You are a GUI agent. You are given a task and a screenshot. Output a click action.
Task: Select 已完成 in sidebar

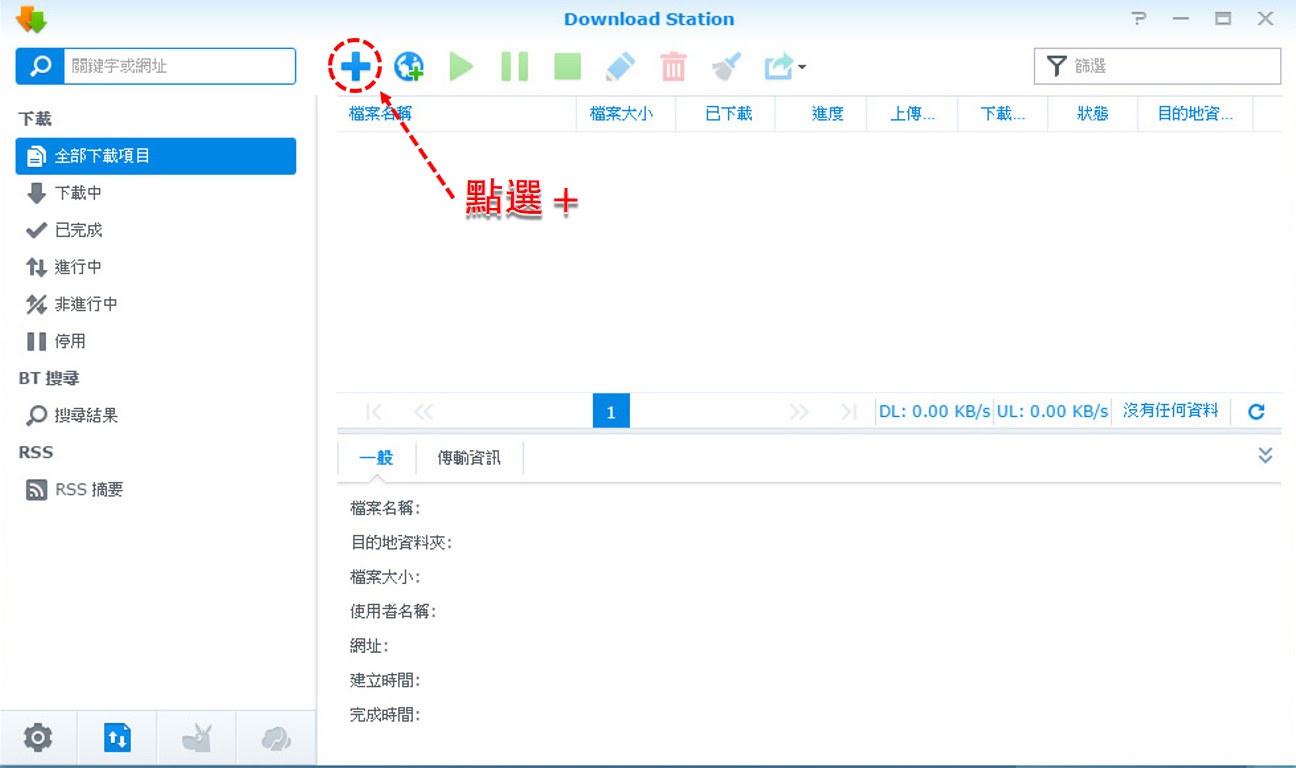click(x=156, y=230)
